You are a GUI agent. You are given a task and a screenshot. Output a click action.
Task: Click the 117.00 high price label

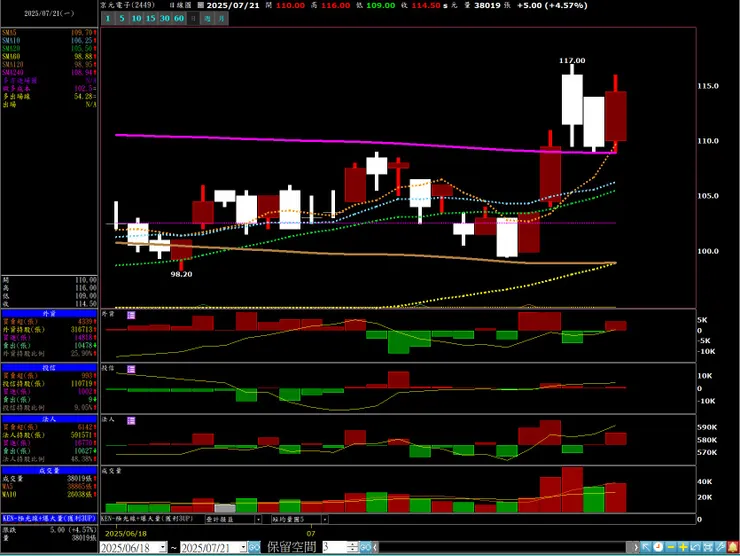(572, 60)
